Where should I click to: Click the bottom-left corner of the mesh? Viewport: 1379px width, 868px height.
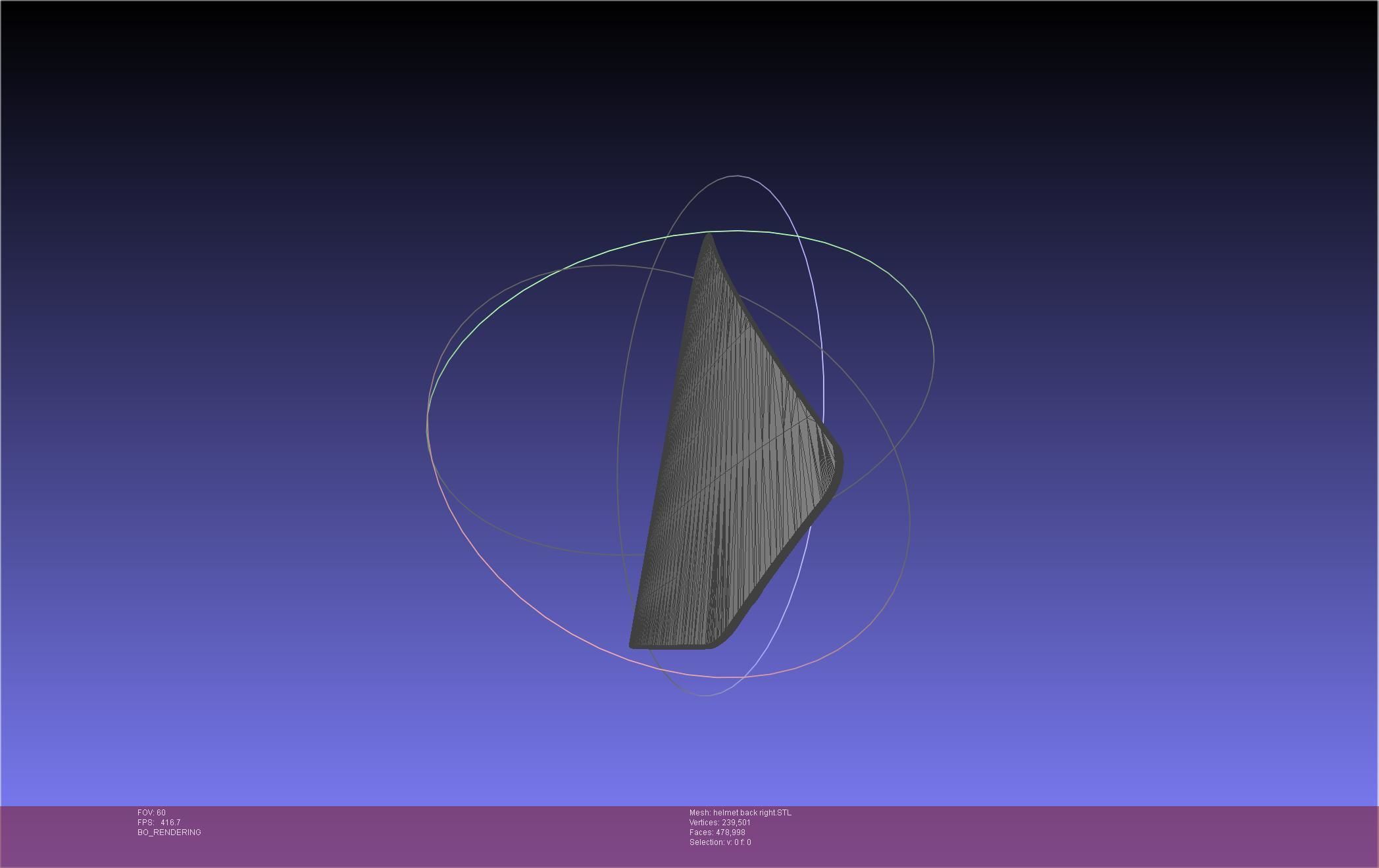pyautogui.click(x=634, y=644)
